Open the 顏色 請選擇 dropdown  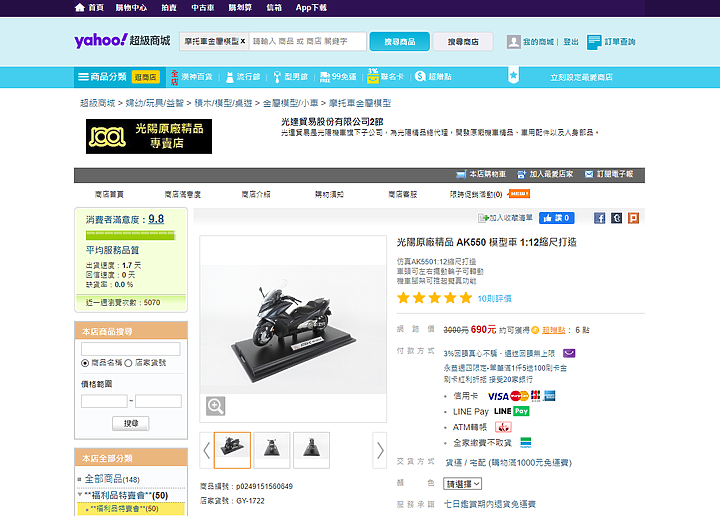462,484
